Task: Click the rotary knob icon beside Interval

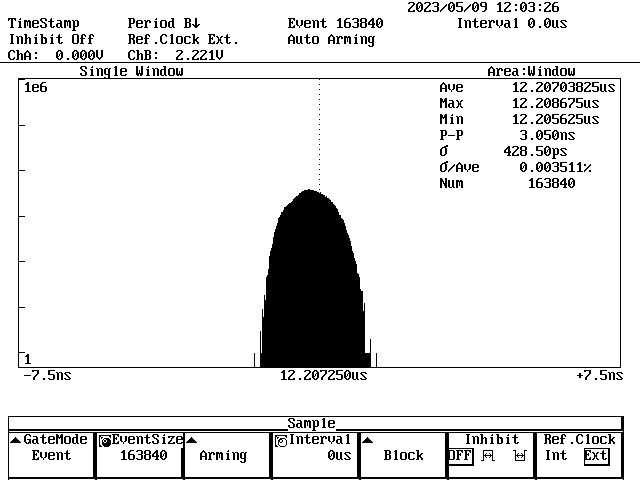Action: tap(281, 440)
